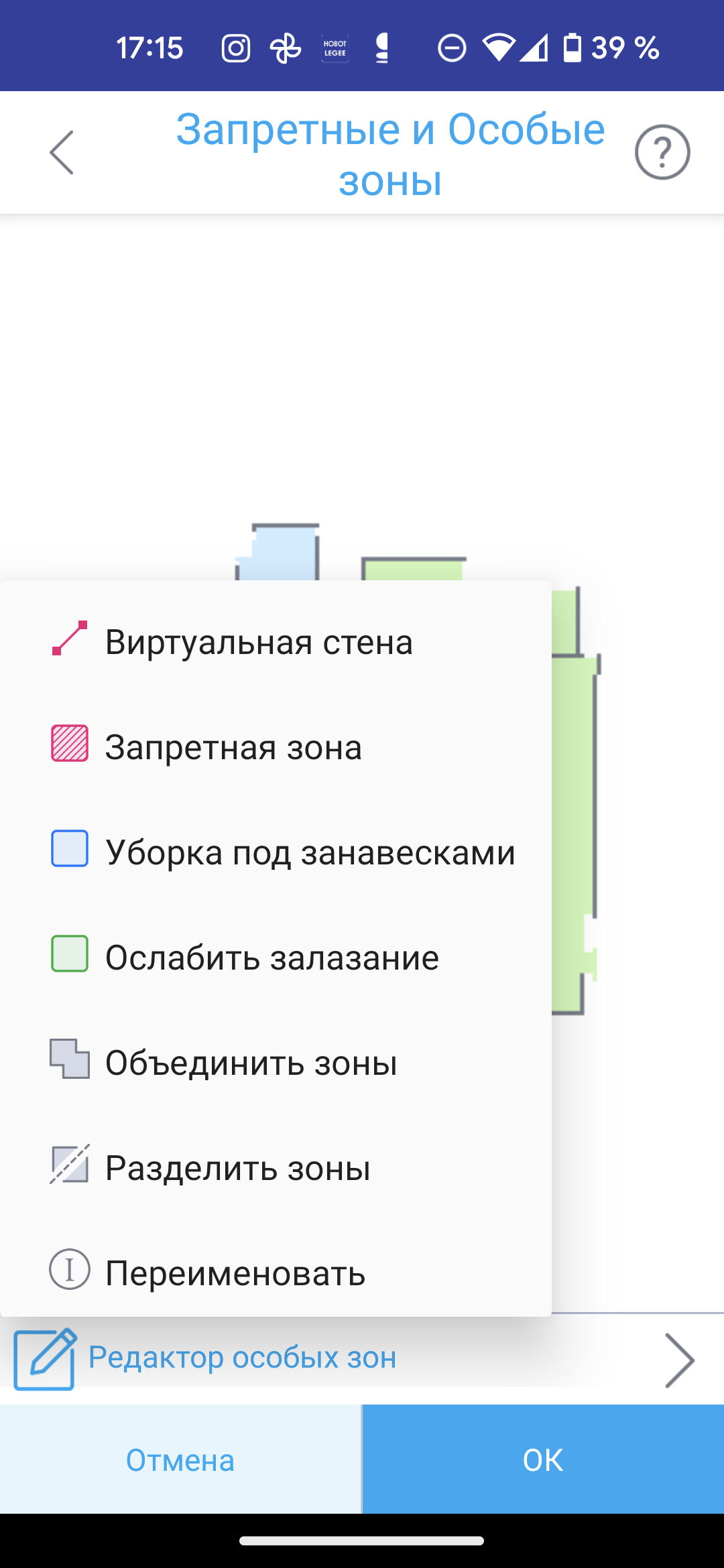Tap the green square climbing-reduction icon
724x1568 pixels.
[x=70, y=954]
